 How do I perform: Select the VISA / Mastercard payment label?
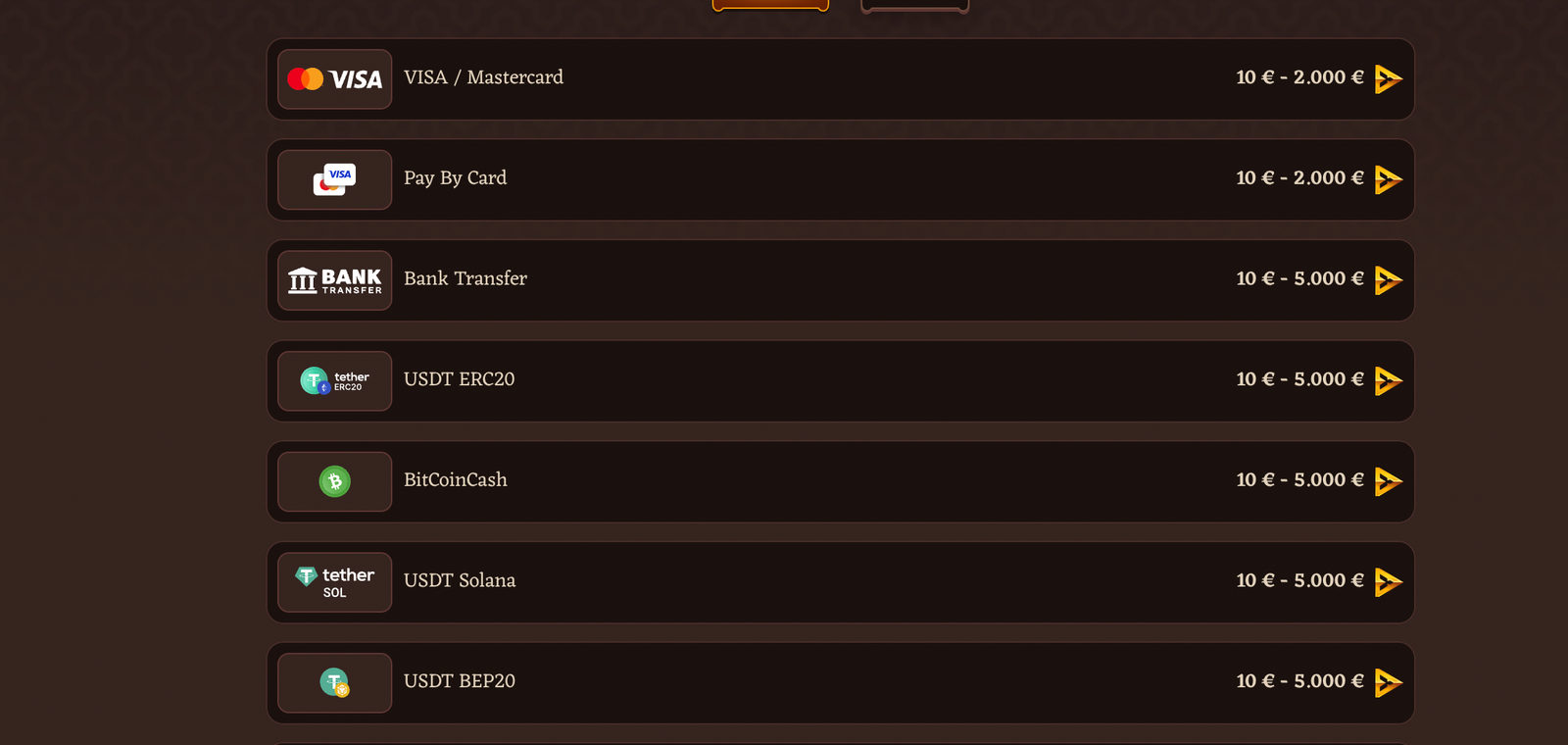tap(483, 77)
